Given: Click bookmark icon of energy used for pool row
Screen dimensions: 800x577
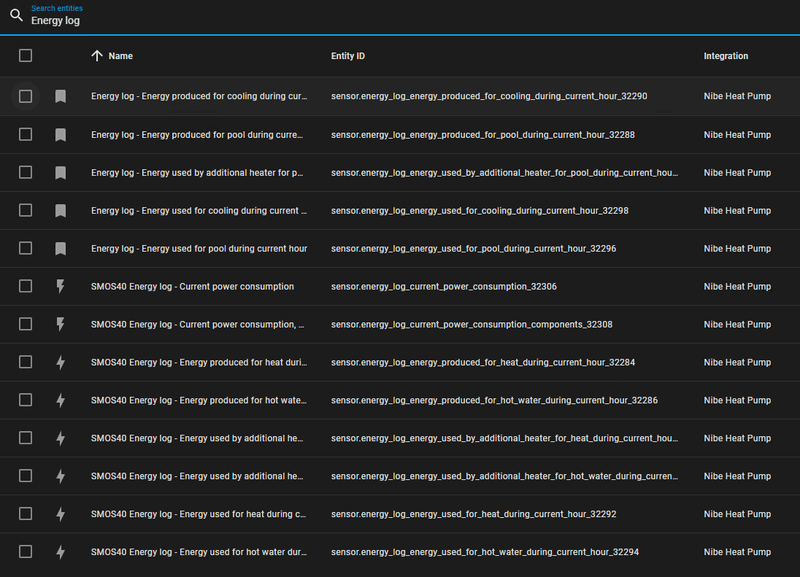Looking at the screenshot, I should [x=61, y=248].
